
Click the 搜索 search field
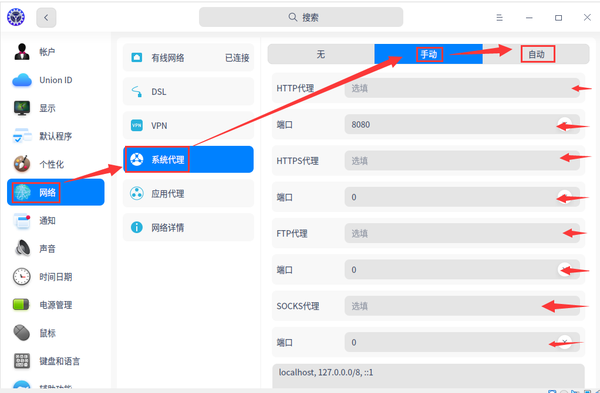(301, 17)
